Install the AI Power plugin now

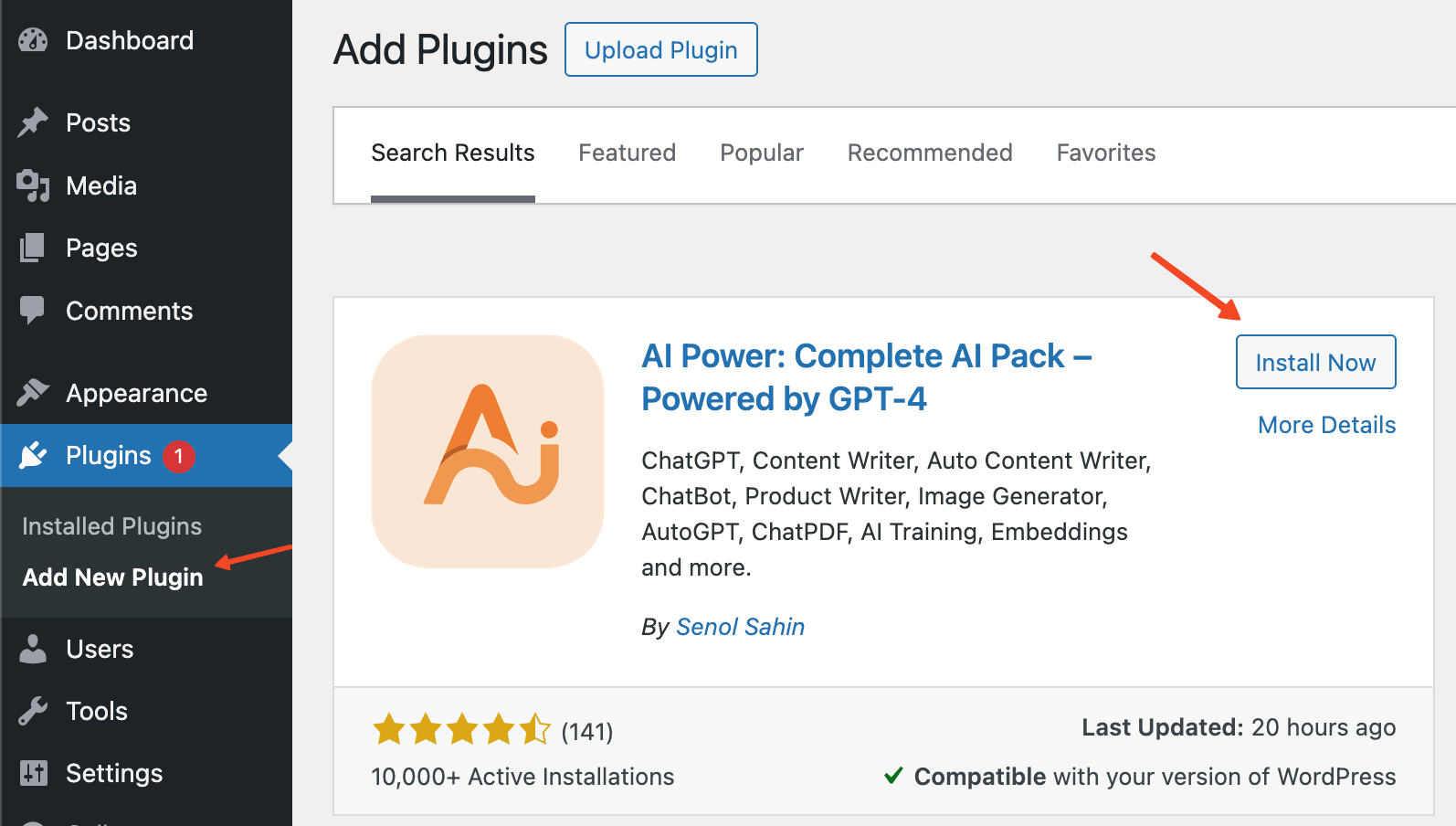[x=1315, y=362]
